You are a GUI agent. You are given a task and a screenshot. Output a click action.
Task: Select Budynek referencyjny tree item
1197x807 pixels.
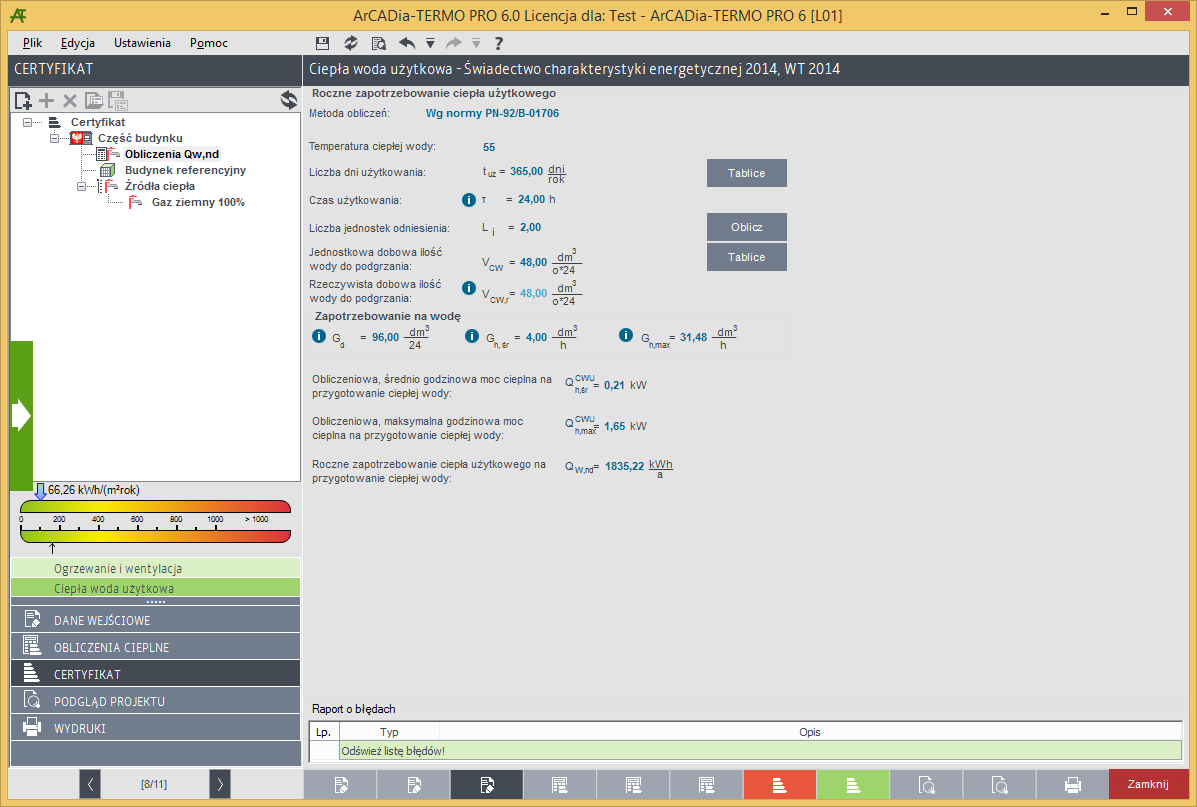click(186, 170)
